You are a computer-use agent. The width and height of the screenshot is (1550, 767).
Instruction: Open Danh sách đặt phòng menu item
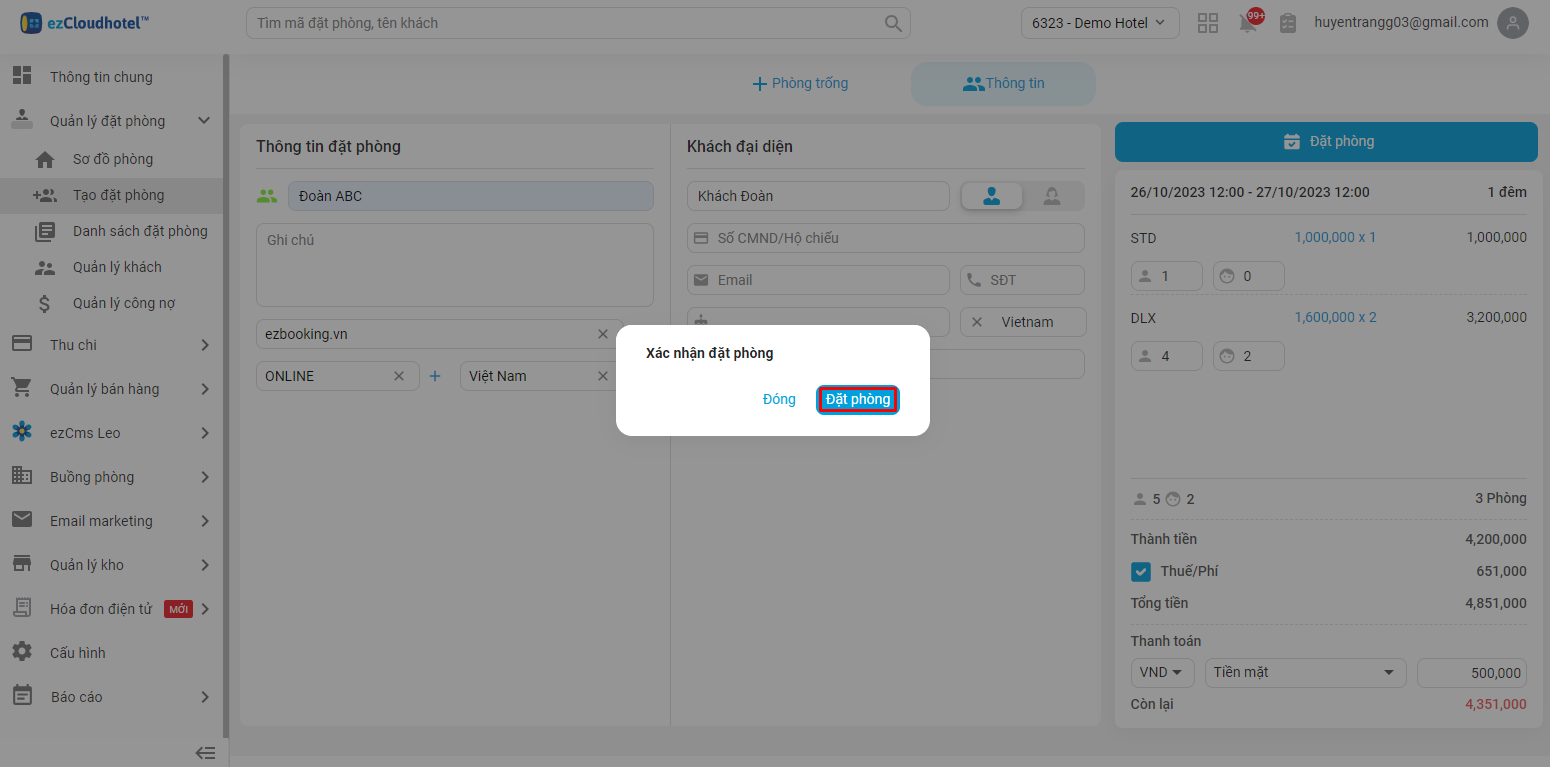140,231
